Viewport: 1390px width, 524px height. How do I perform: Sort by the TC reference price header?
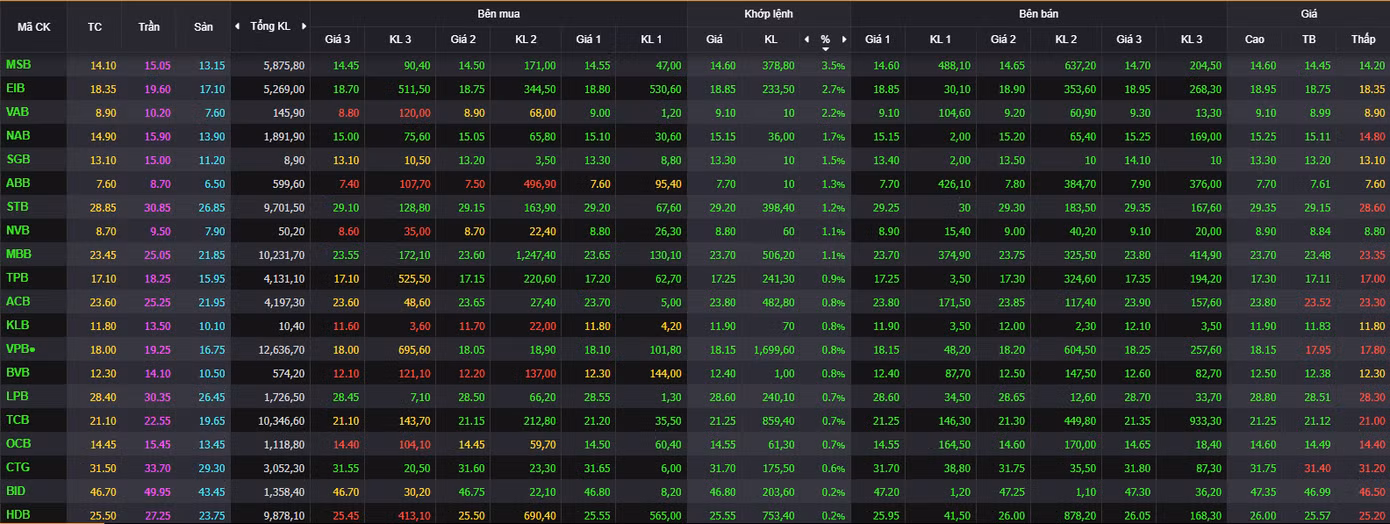pyautogui.click(x=95, y=27)
